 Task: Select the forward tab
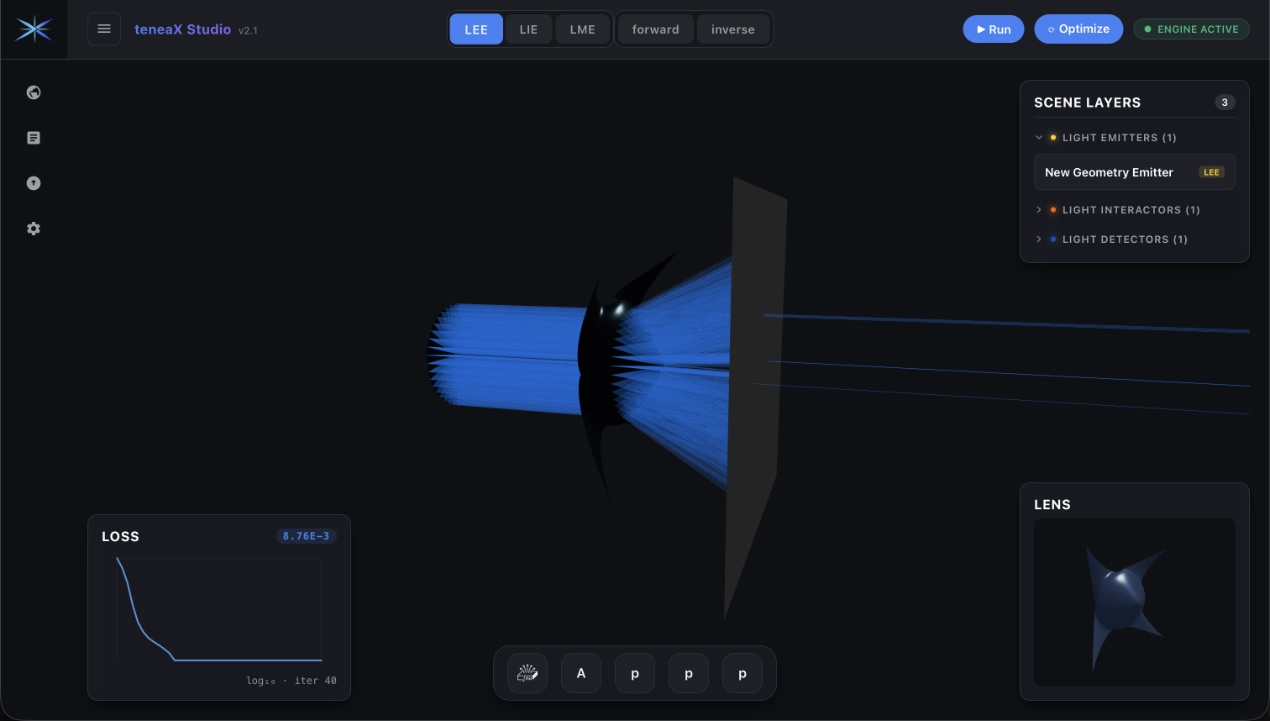(x=656, y=29)
